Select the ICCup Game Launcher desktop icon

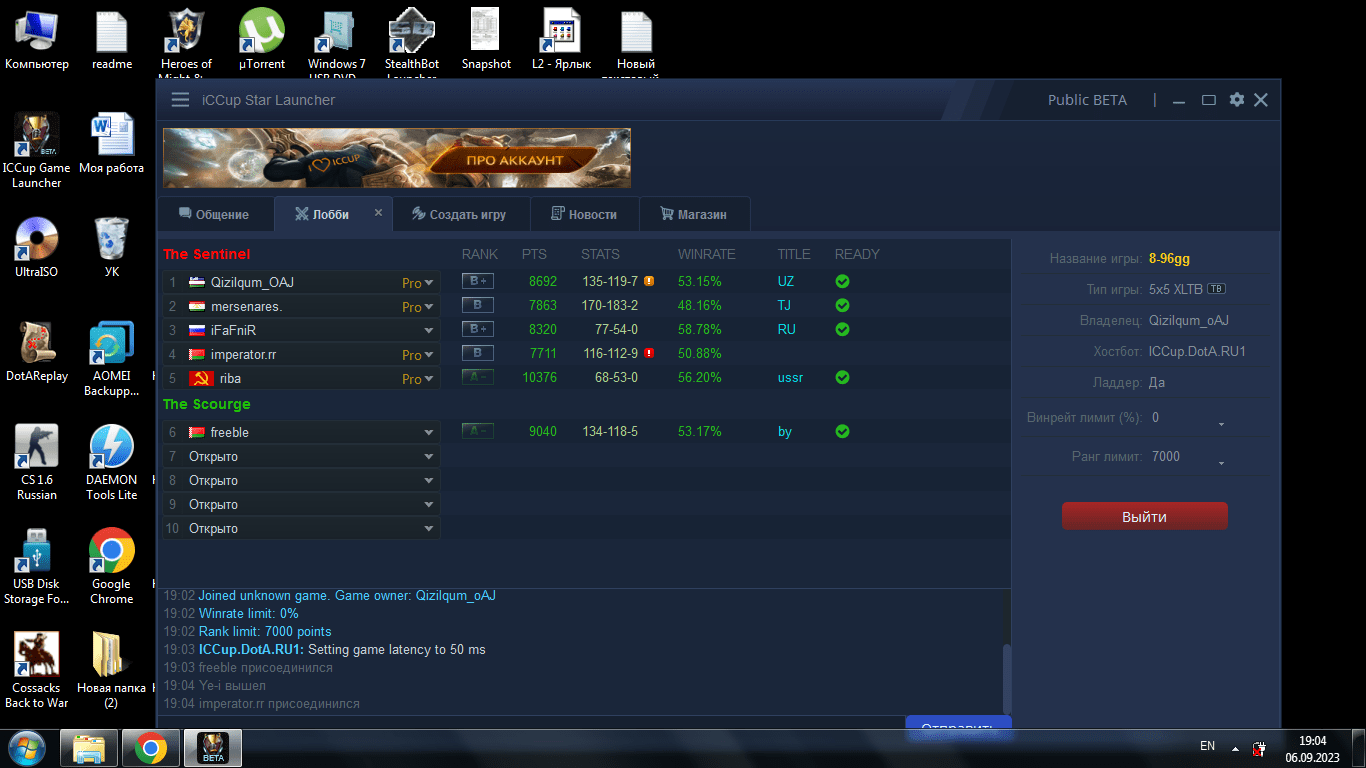tap(37, 151)
